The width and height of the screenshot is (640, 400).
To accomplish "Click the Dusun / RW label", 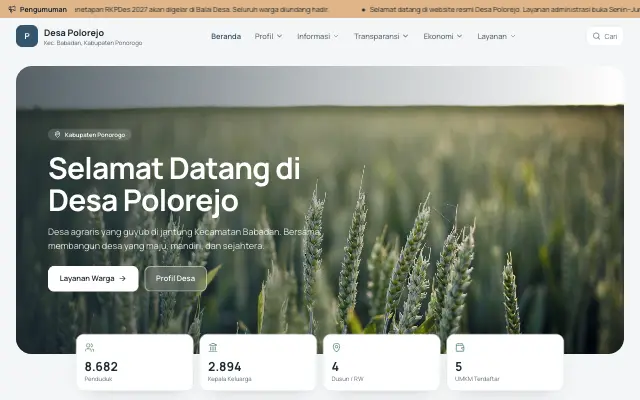I will point(347,379).
